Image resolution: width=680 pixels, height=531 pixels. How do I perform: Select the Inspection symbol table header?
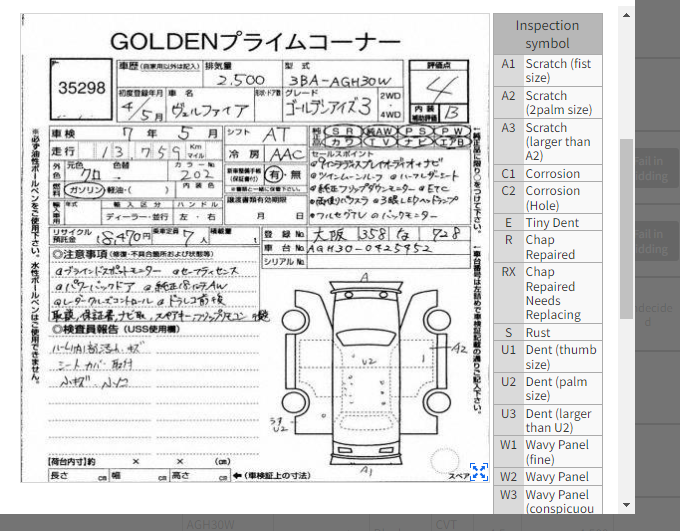tap(547, 34)
